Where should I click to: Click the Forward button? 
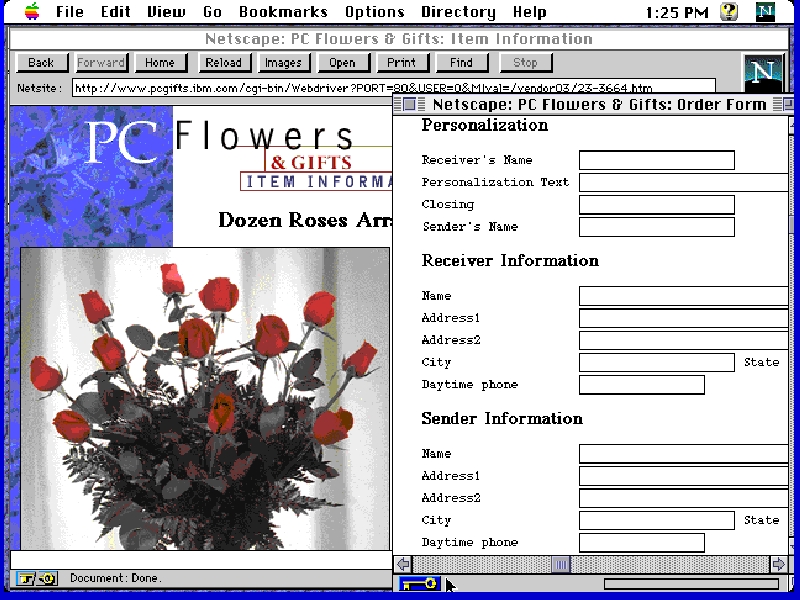(101, 63)
